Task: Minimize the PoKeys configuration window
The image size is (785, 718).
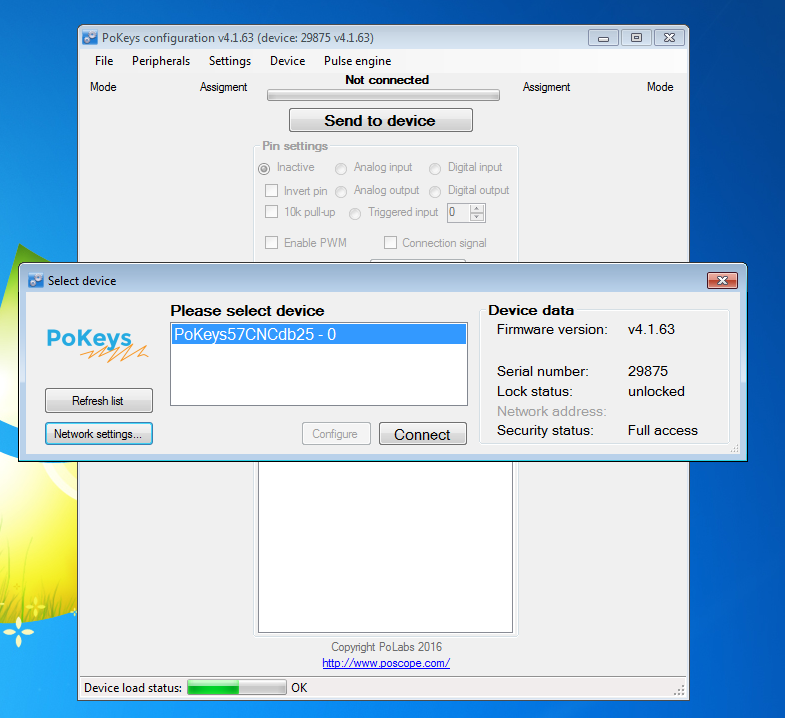Action: pos(603,38)
